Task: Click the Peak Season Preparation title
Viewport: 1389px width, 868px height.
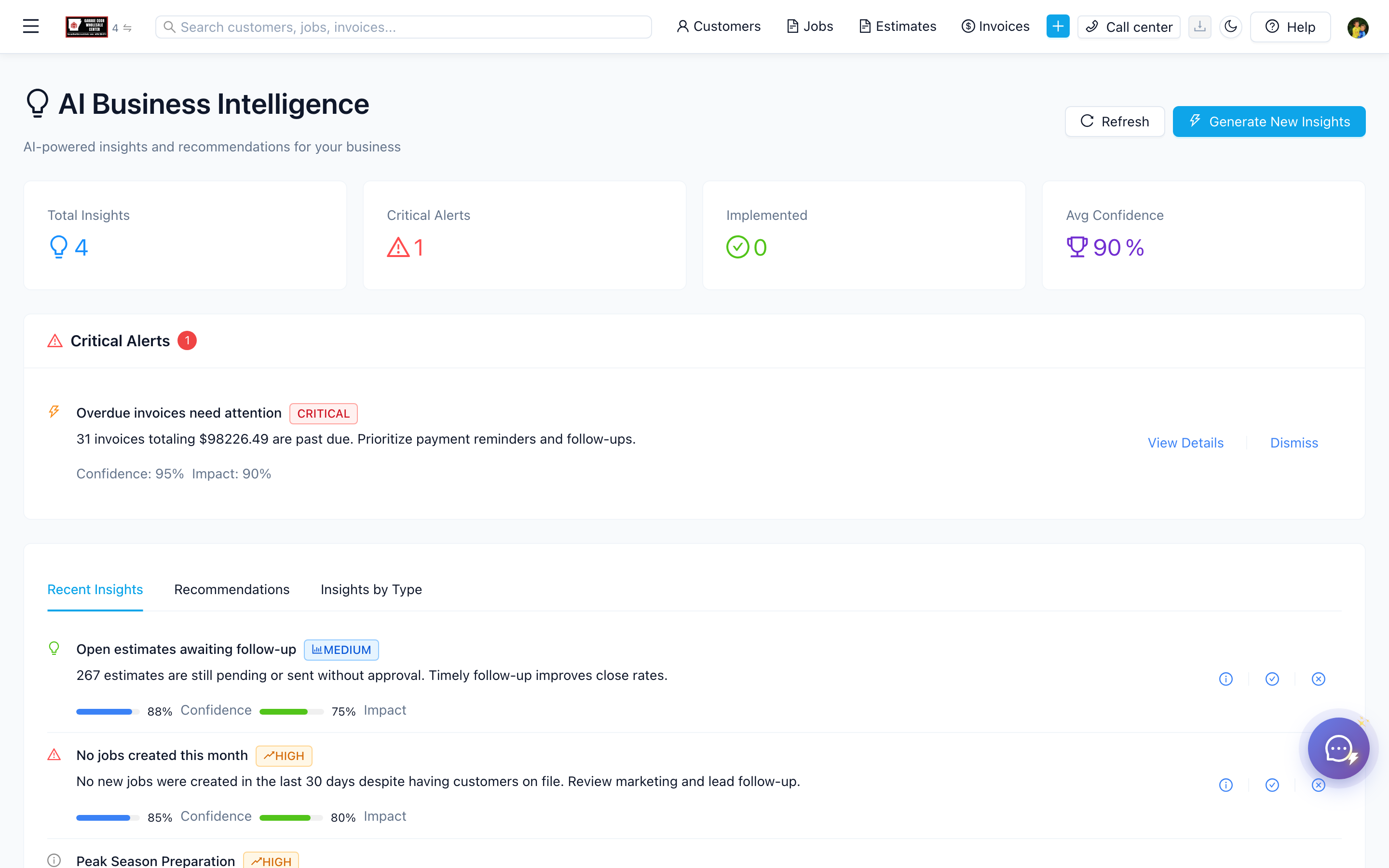Action: 156,861
